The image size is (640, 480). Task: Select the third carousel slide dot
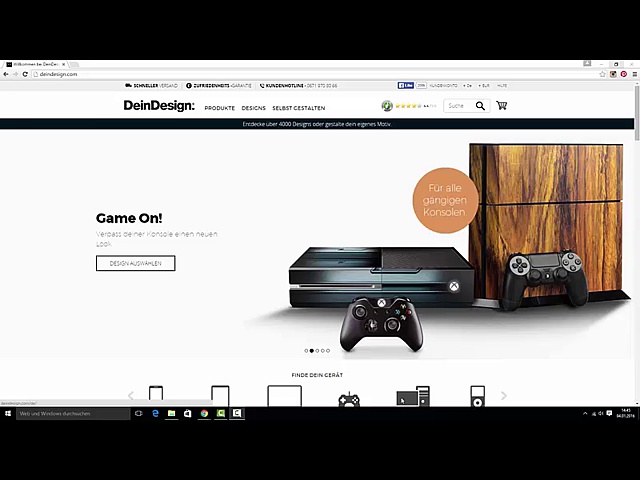click(x=317, y=351)
